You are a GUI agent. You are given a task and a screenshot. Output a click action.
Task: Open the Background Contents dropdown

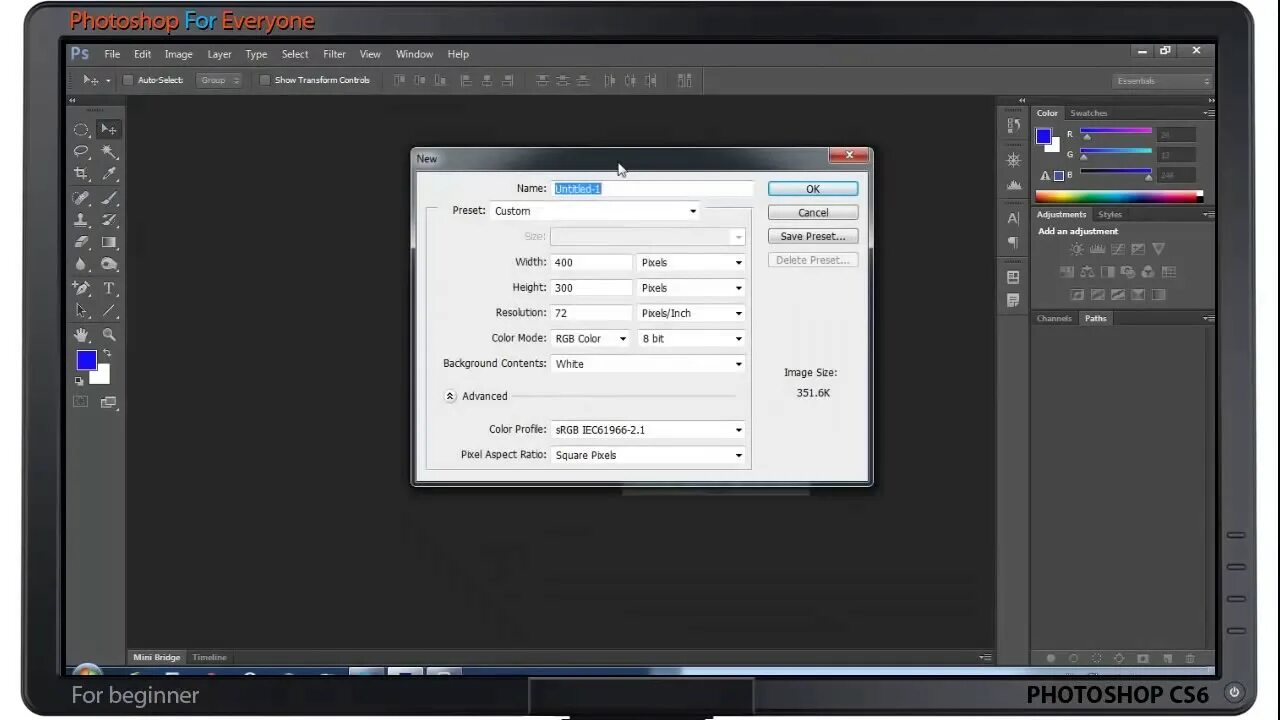(x=648, y=364)
